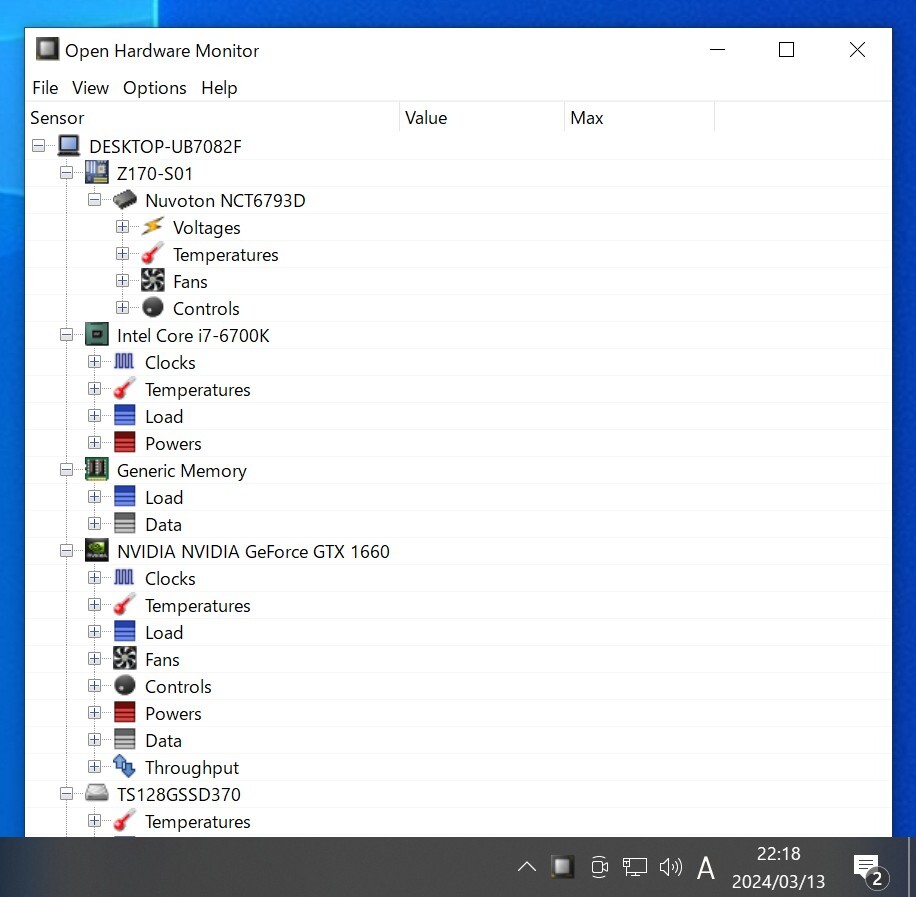The height and width of the screenshot is (897, 916).
Task: Collapse the DESKTOP-UB7082F root node
Action: click(39, 146)
